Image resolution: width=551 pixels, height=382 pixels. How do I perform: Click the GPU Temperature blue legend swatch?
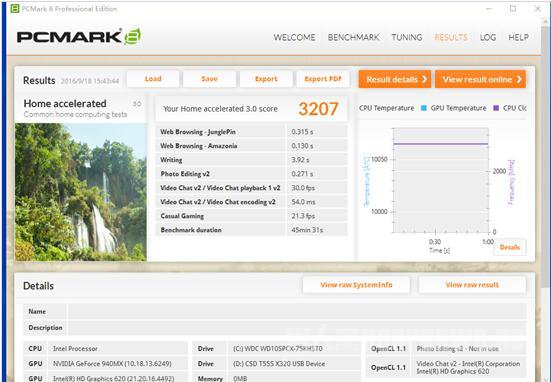click(x=423, y=108)
